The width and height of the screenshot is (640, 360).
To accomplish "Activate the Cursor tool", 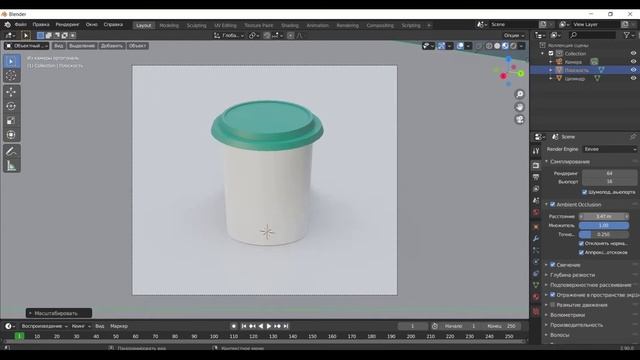I will pos(11,76).
